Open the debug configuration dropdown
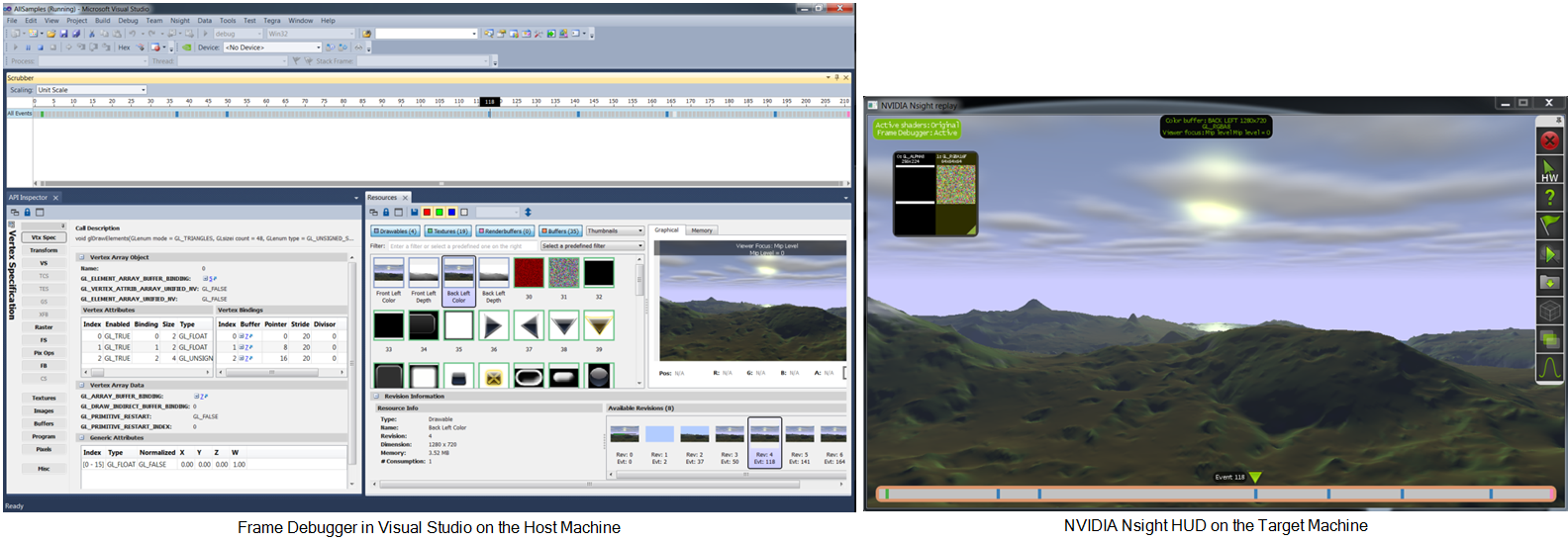The height and width of the screenshot is (542, 1568). 237,34
